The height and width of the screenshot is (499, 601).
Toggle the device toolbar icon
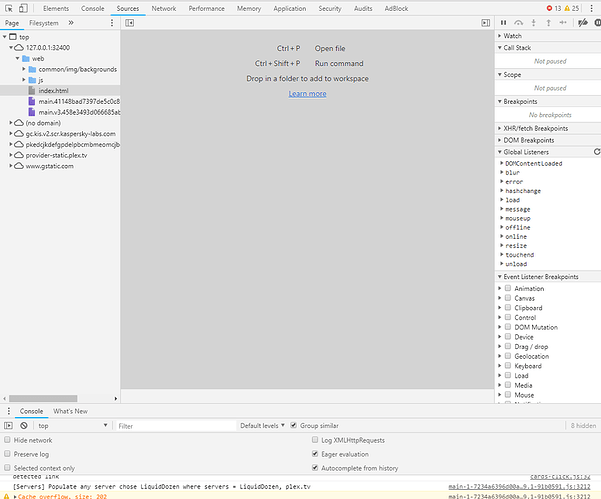23,8
